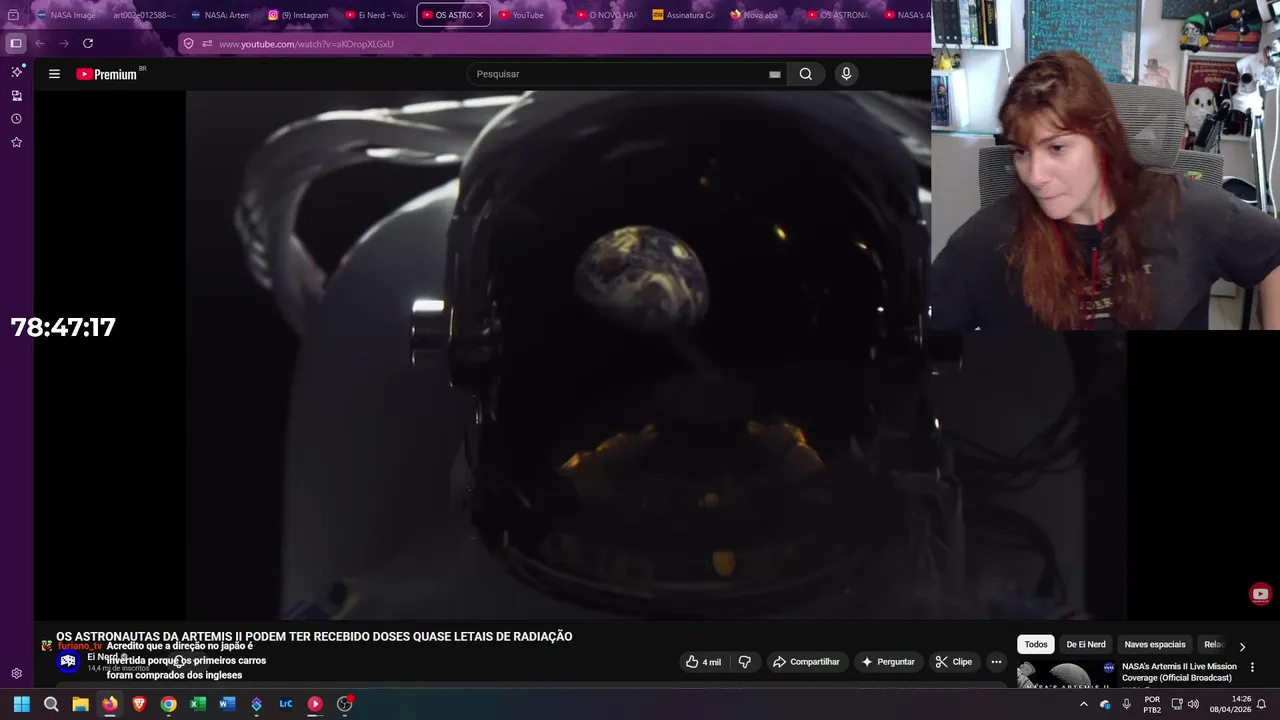Click the tracking protection shield icon
Screen dimensions: 1280x720
coord(189,43)
